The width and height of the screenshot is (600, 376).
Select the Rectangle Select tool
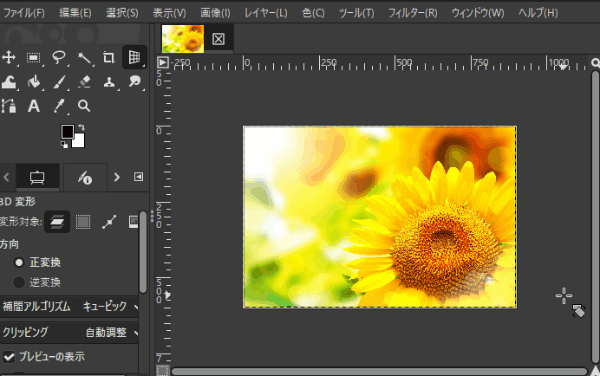click(33, 57)
